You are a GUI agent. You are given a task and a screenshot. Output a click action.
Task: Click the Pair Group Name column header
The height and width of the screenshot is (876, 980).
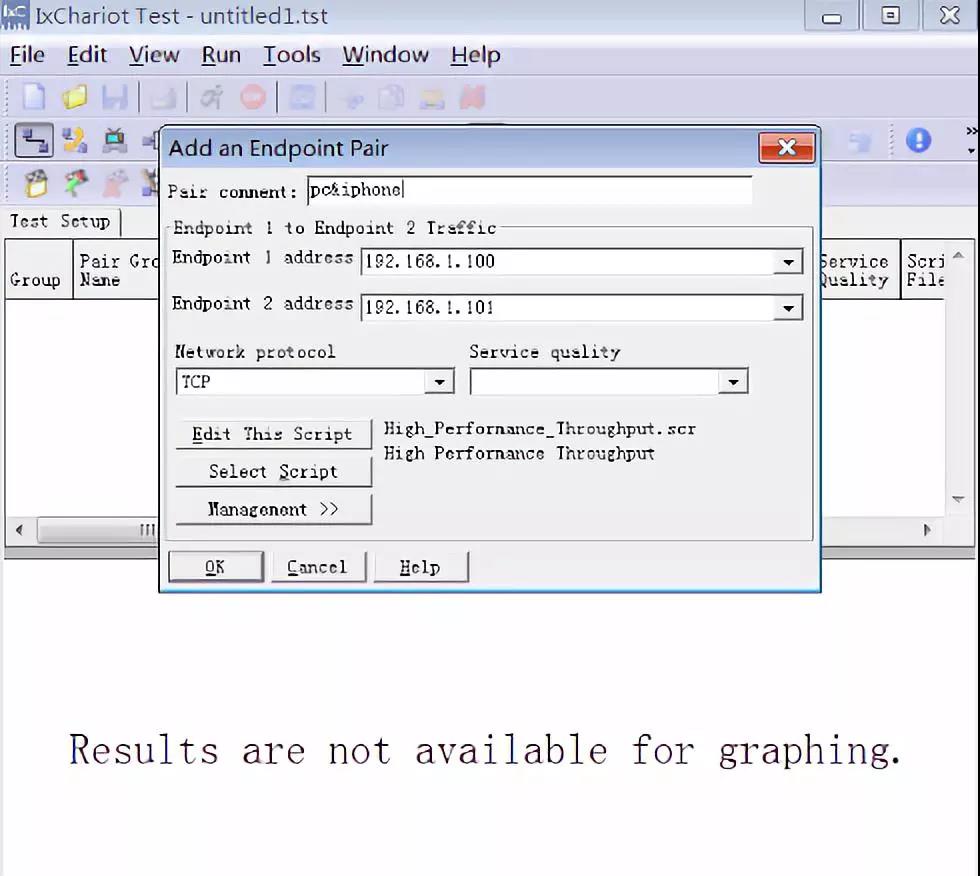(x=116, y=270)
